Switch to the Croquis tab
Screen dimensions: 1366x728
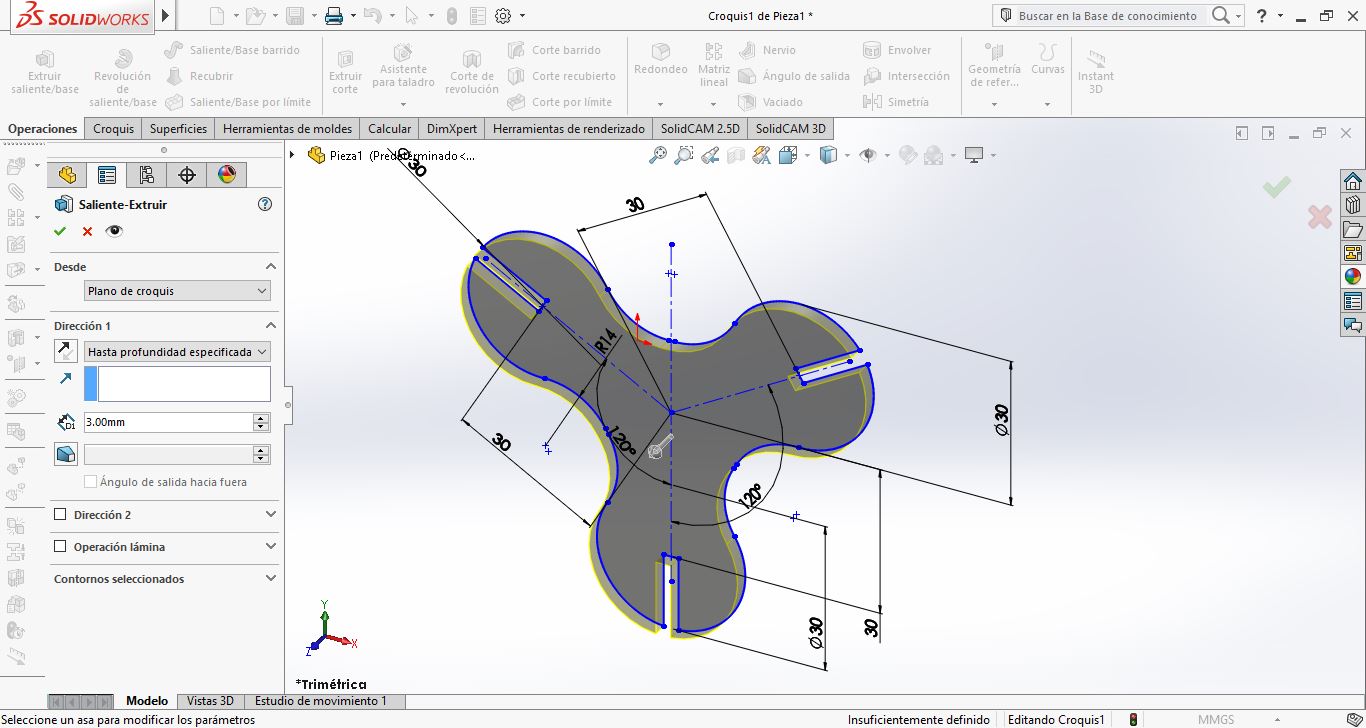tap(113, 129)
